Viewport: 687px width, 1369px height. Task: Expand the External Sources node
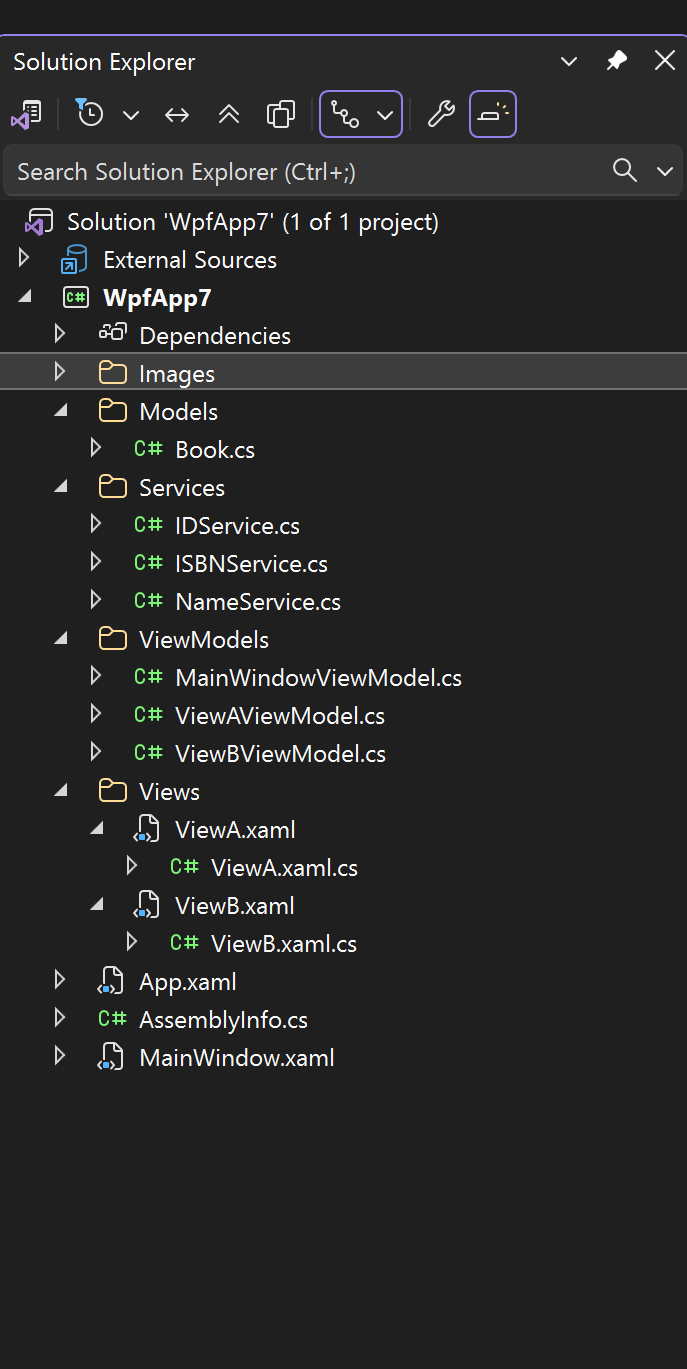pos(23,259)
